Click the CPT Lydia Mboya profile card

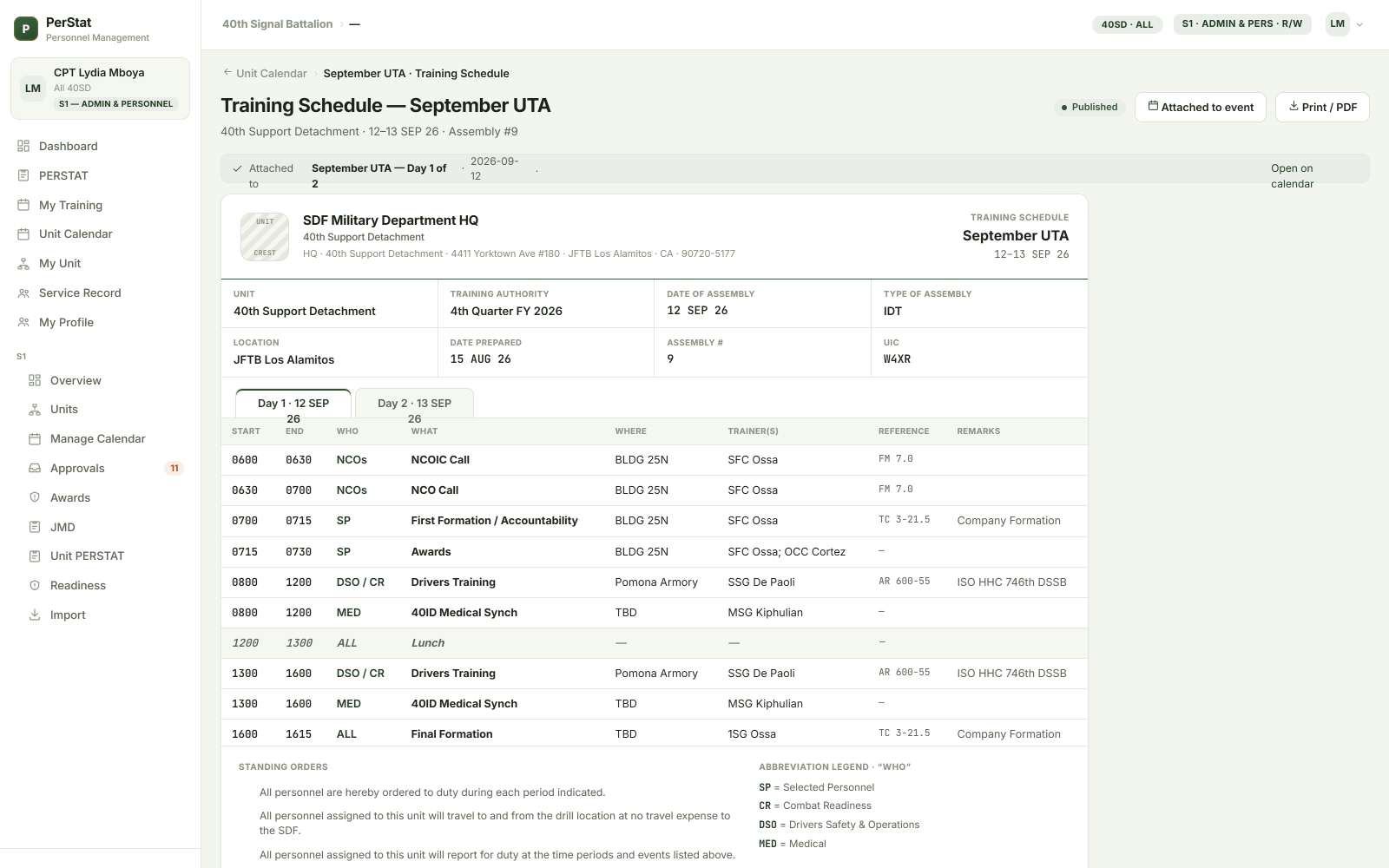tap(100, 89)
